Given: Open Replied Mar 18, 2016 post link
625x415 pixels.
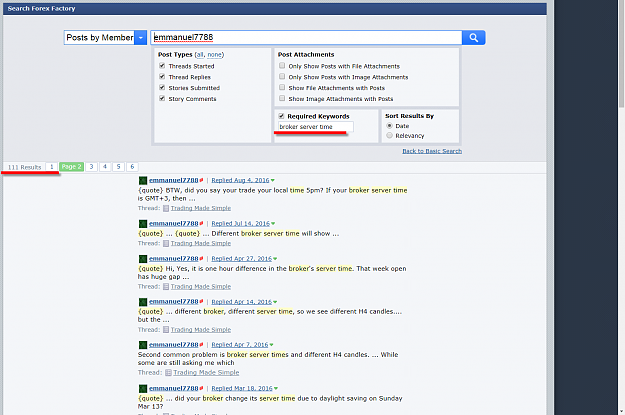Looking at the screenshot, I should coord(242,388).
